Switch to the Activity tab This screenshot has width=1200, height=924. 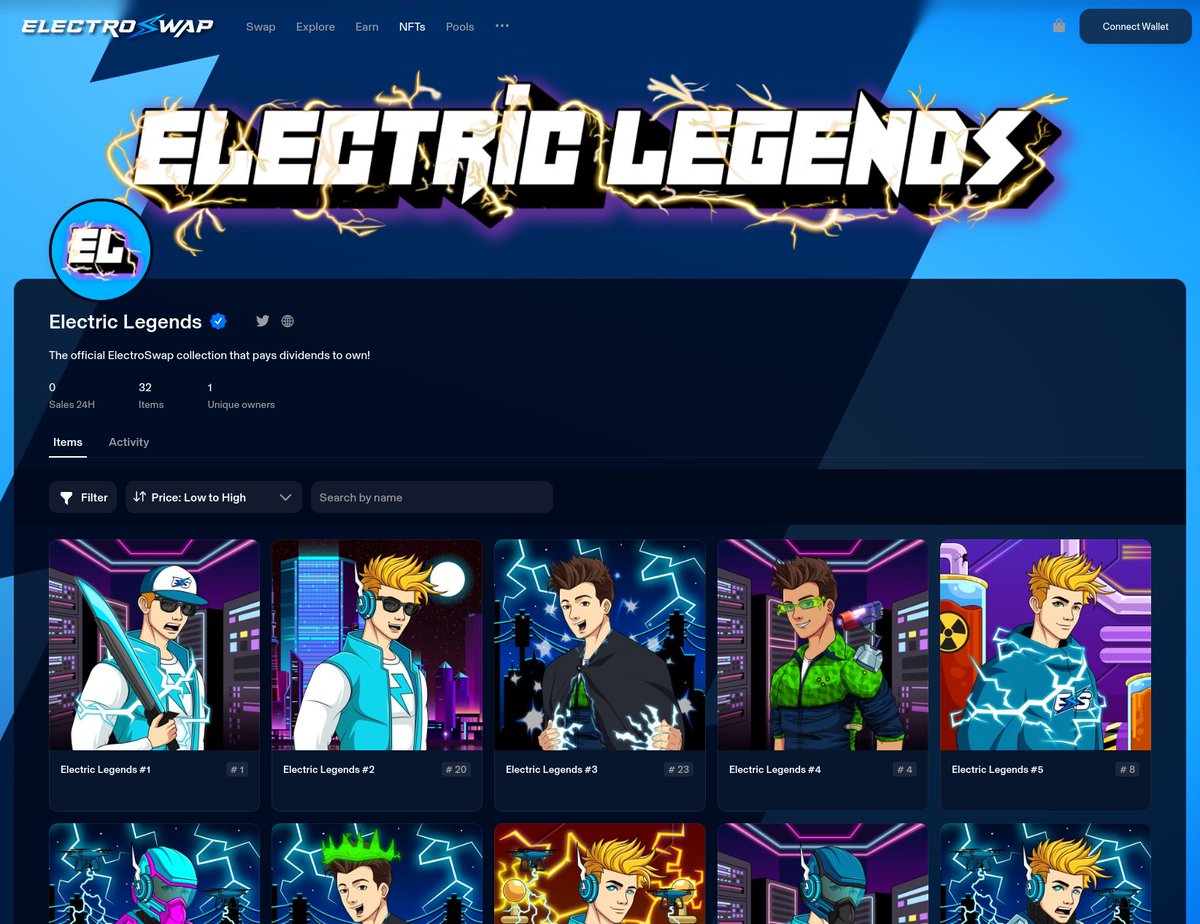(129, 442)
